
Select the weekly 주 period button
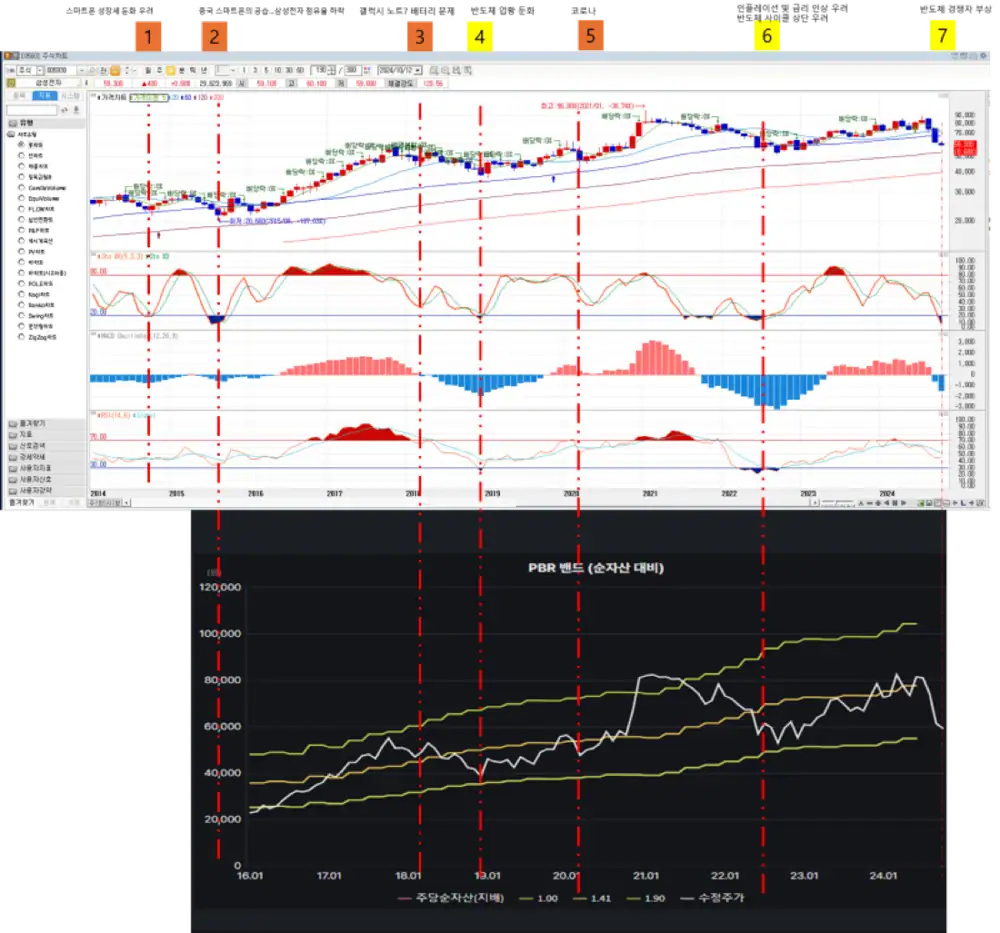[159, 70]
